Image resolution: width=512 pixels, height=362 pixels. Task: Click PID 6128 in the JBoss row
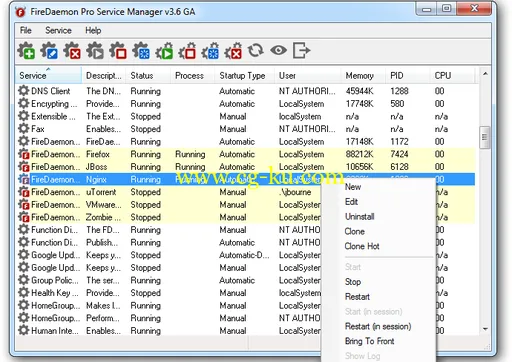(399, 167)
